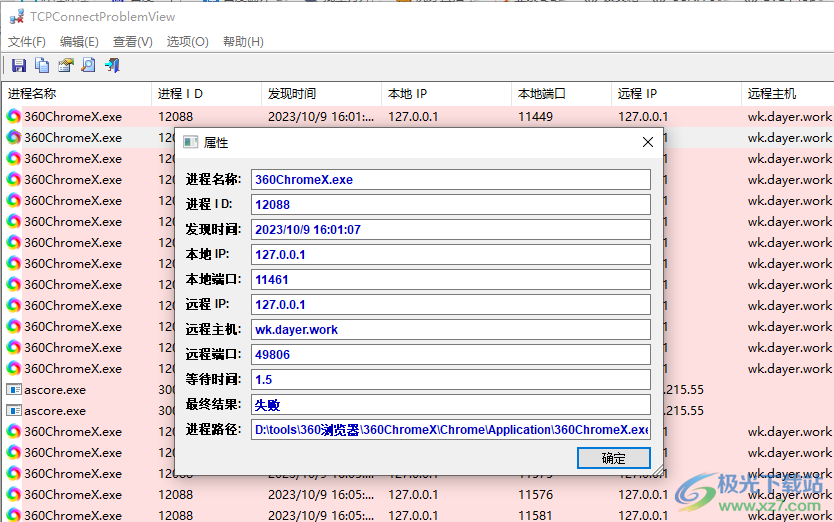Click the 360ChromeX icon in the row with port 11449
The width and height of the screenshot is (834, 522).
click(x=14, y=117)
